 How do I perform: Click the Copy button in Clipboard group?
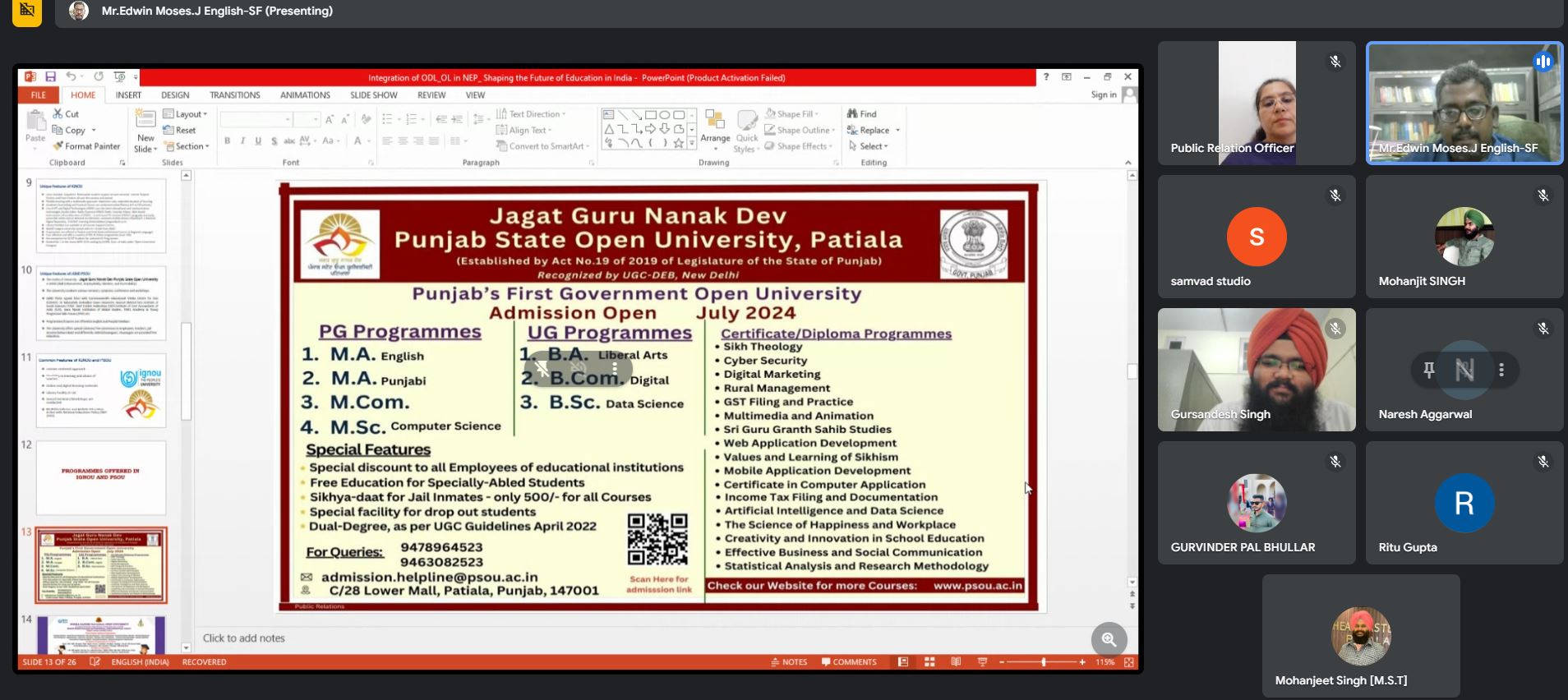69,130
